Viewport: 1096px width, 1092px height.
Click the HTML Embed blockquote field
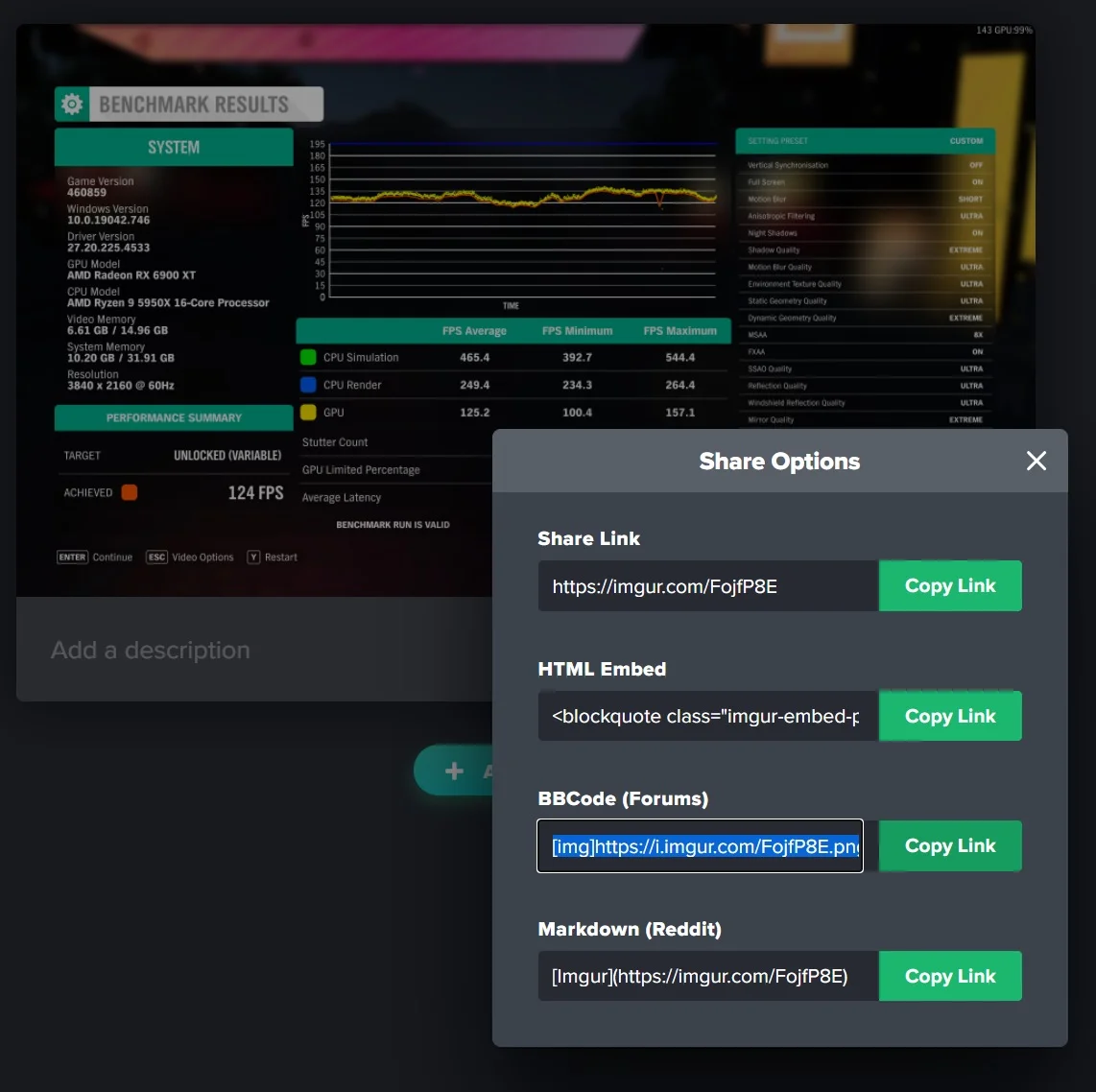point(708,716)
